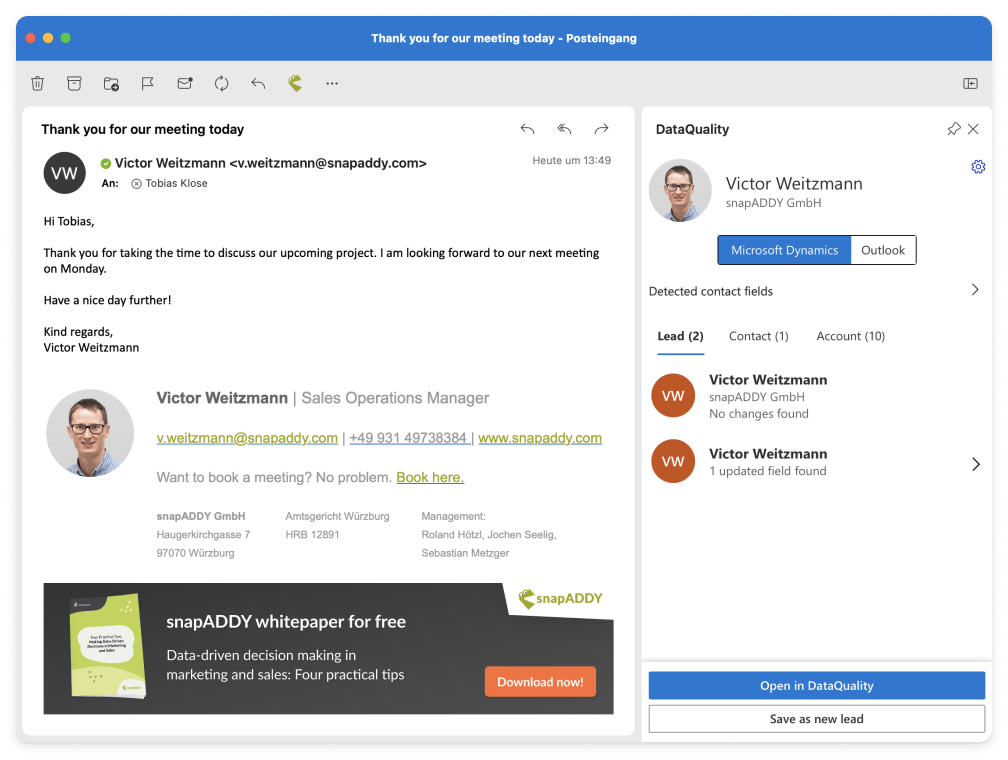This screenshot has height=760, width=1008.
Task: Reply to the email from message header
Action: (528, 129)
